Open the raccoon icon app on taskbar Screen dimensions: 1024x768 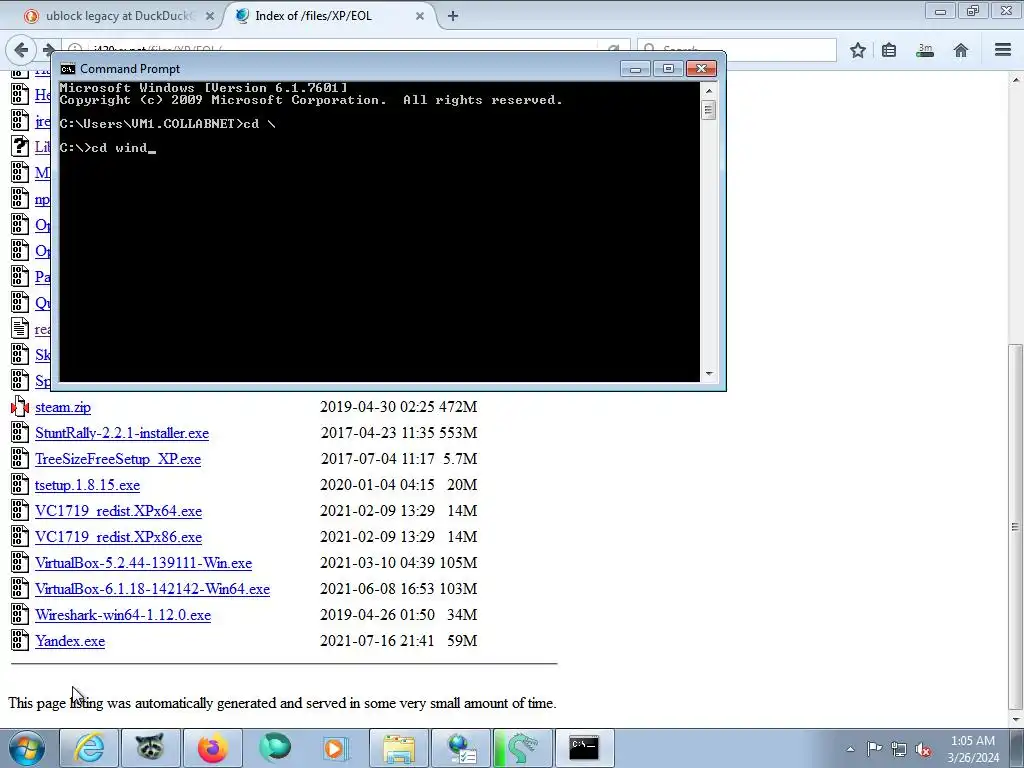[150, 748]
